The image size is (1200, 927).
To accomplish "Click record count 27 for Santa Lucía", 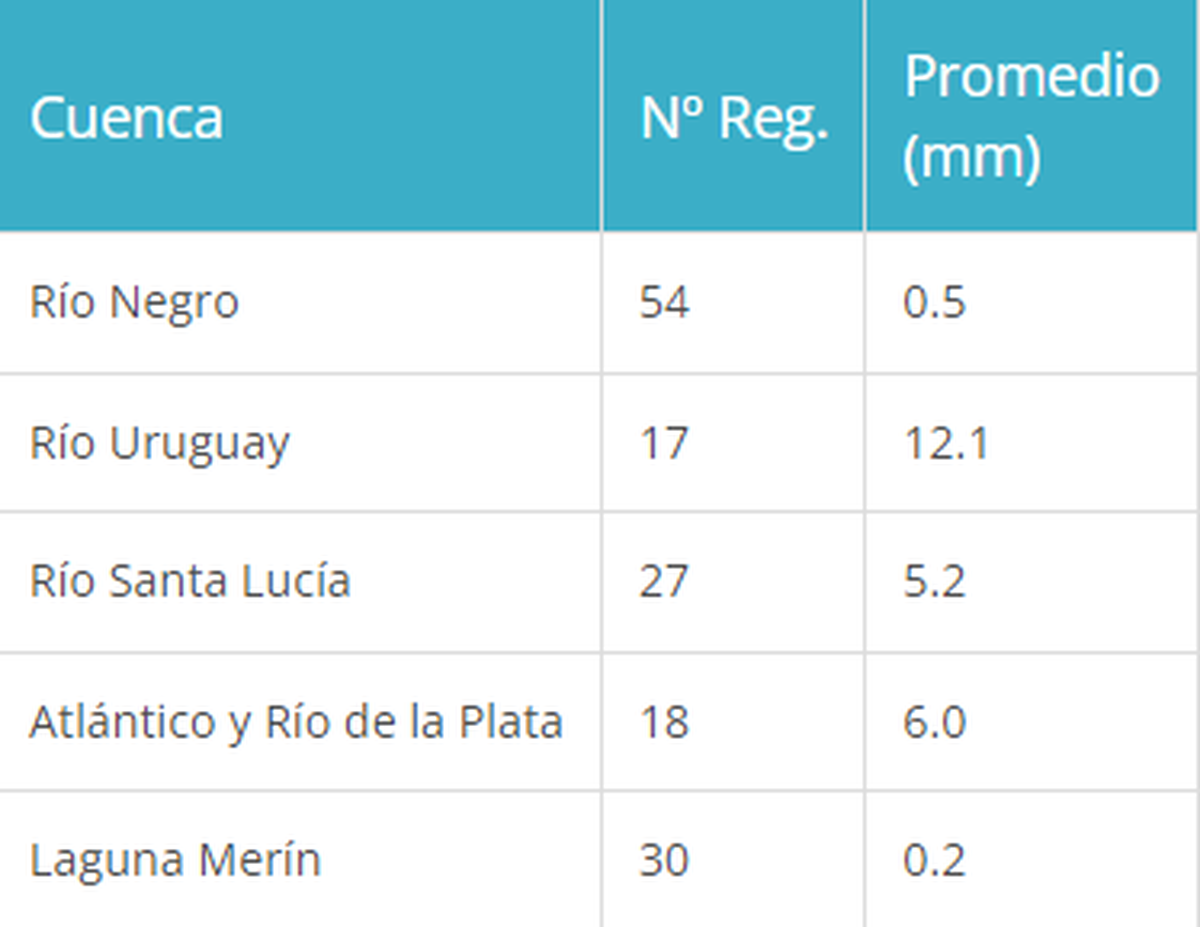I will click(665, 581).
